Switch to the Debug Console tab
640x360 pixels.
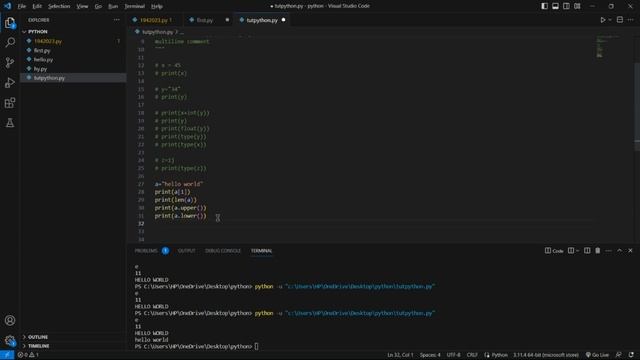223,251
